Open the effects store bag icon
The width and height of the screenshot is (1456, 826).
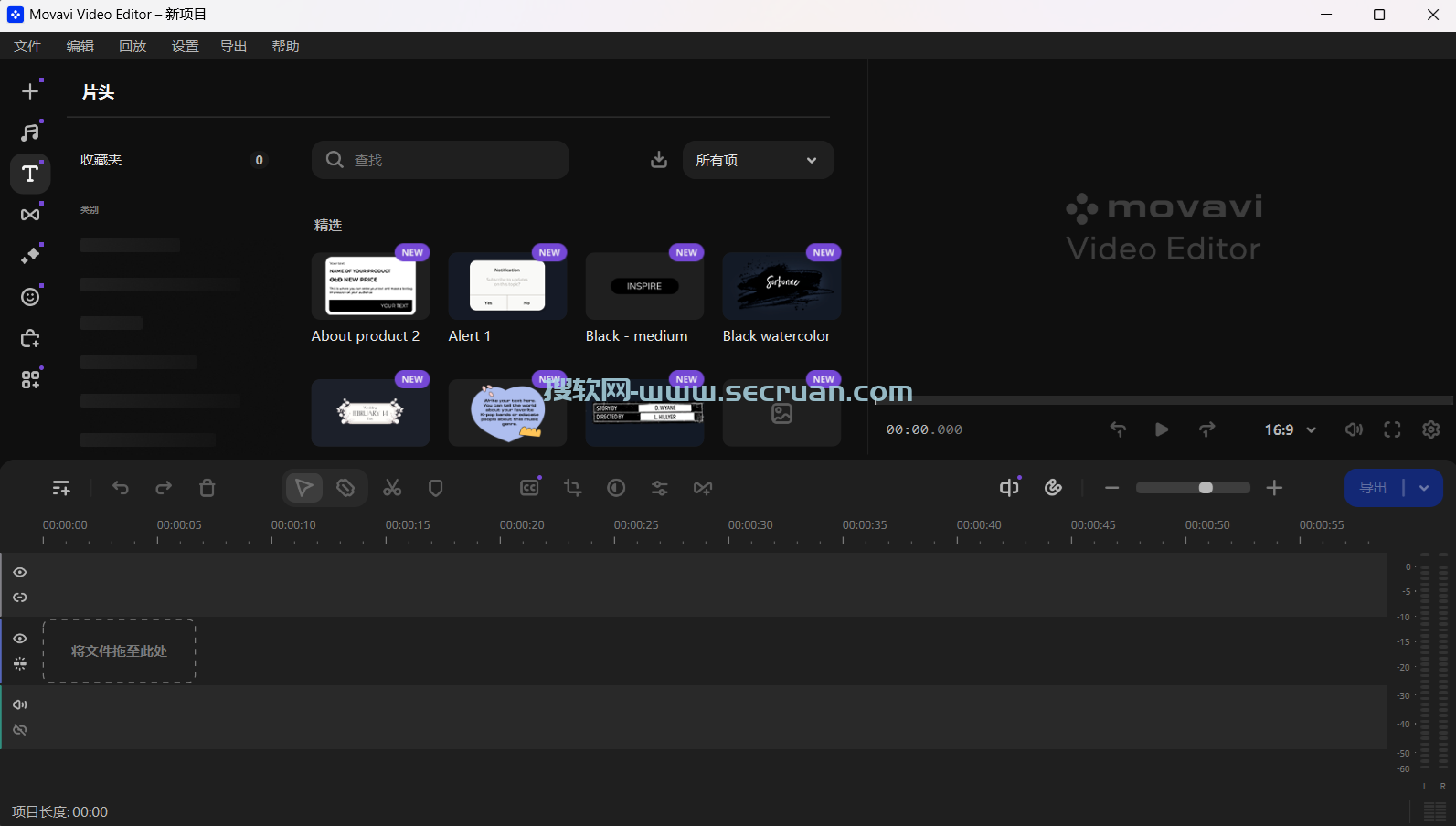tap(30, 339)
